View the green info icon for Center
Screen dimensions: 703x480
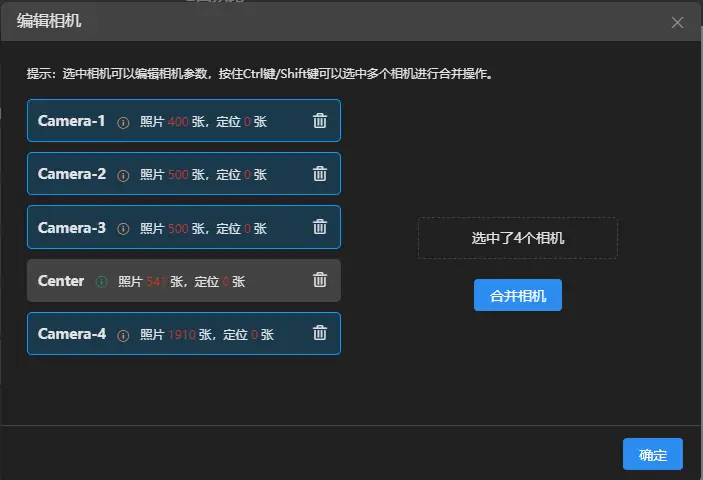point(101,282)
